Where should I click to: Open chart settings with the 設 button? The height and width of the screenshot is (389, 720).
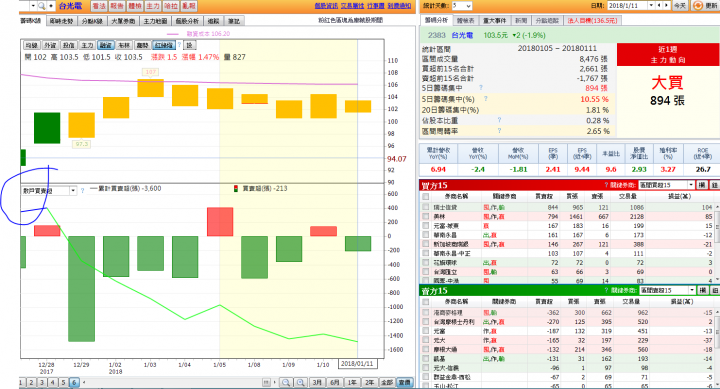click(x=190, y=45)
